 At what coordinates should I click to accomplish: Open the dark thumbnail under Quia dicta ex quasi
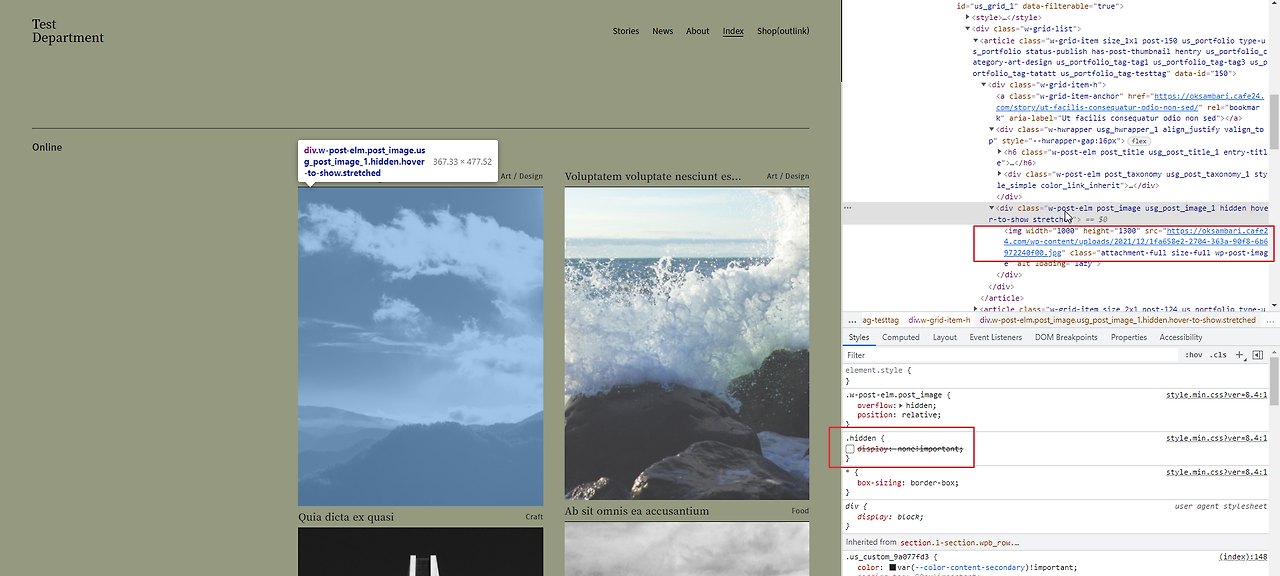coord(420,552)
